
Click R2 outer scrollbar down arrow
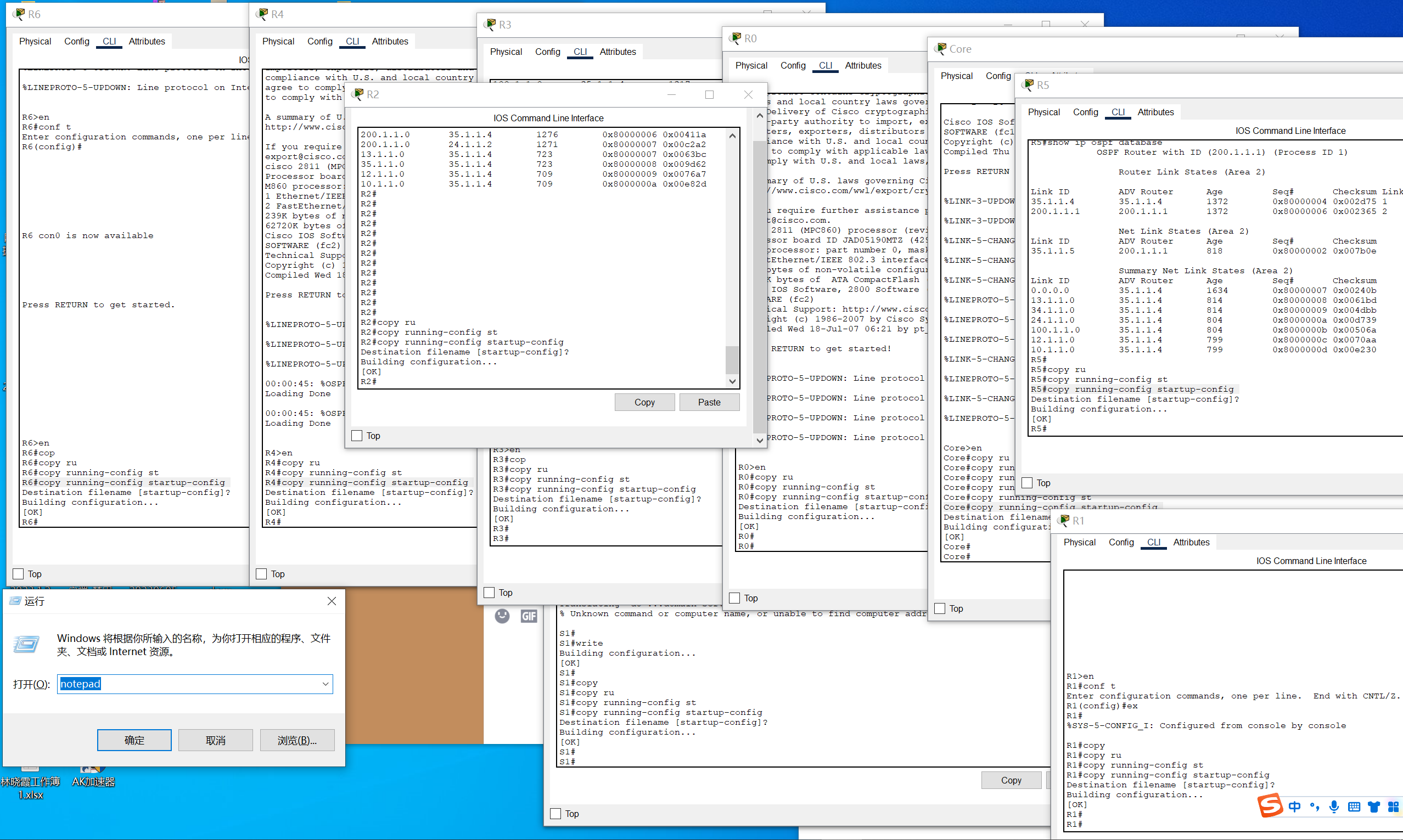(x=759, y=440)
